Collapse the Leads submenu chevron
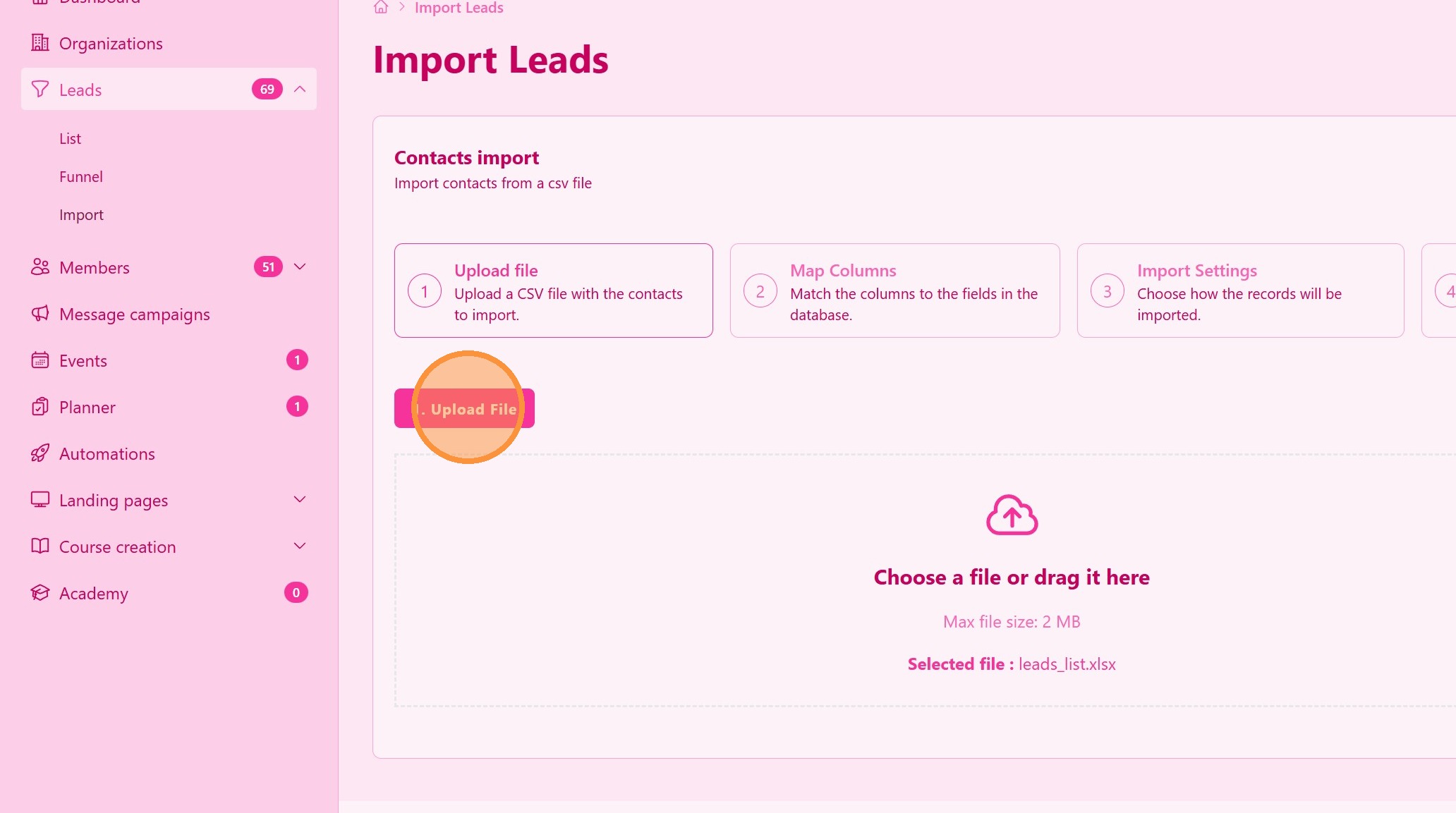 point(300,90)
